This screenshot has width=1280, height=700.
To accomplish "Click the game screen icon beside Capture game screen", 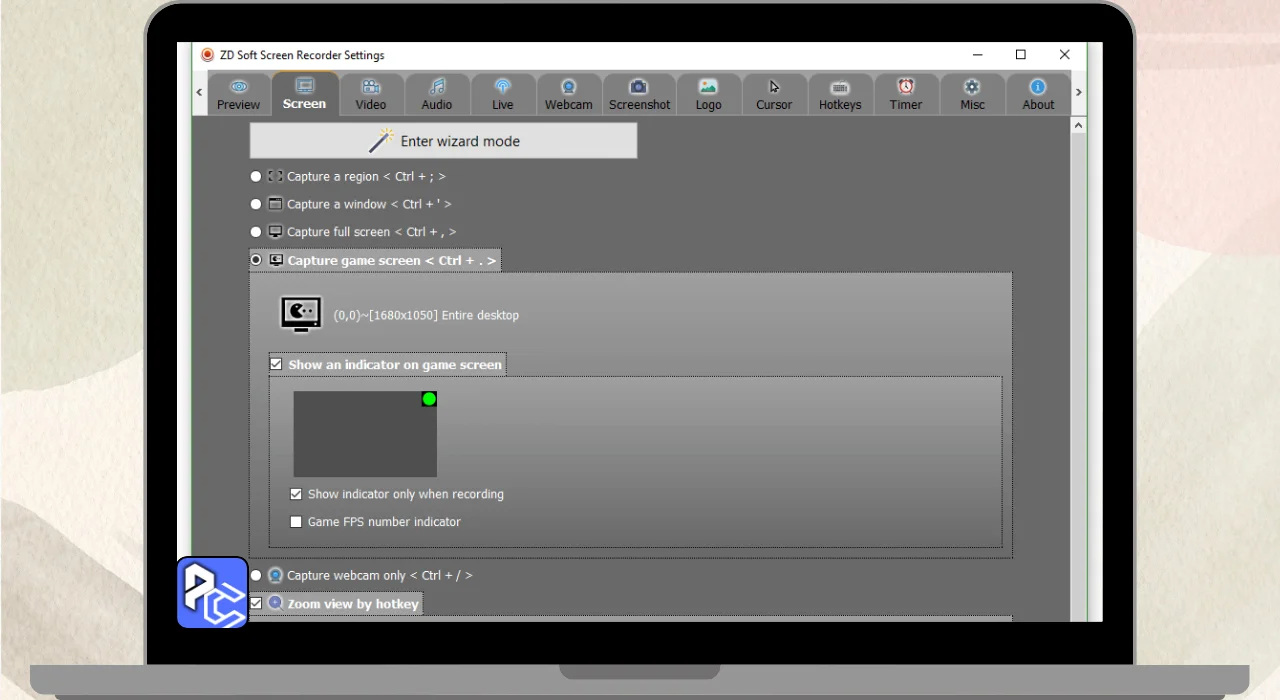I will [x=276, y=260].
